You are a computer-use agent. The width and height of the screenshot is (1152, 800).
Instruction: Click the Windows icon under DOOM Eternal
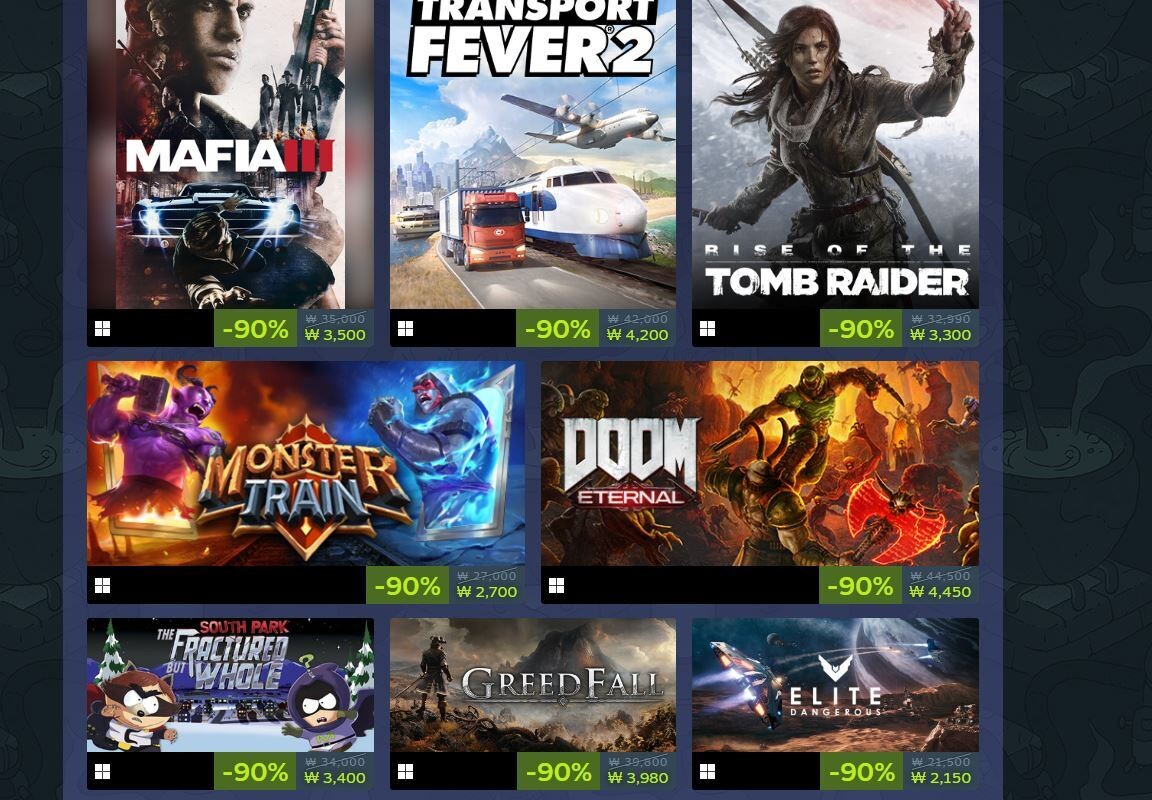coord(557,585)
